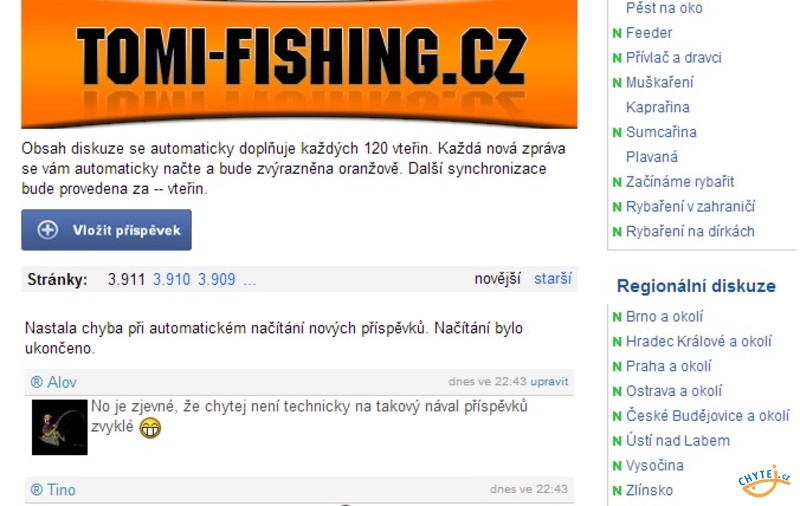
Task: Click upravit to edit Alov's post
Action: (x=549, y=382)
